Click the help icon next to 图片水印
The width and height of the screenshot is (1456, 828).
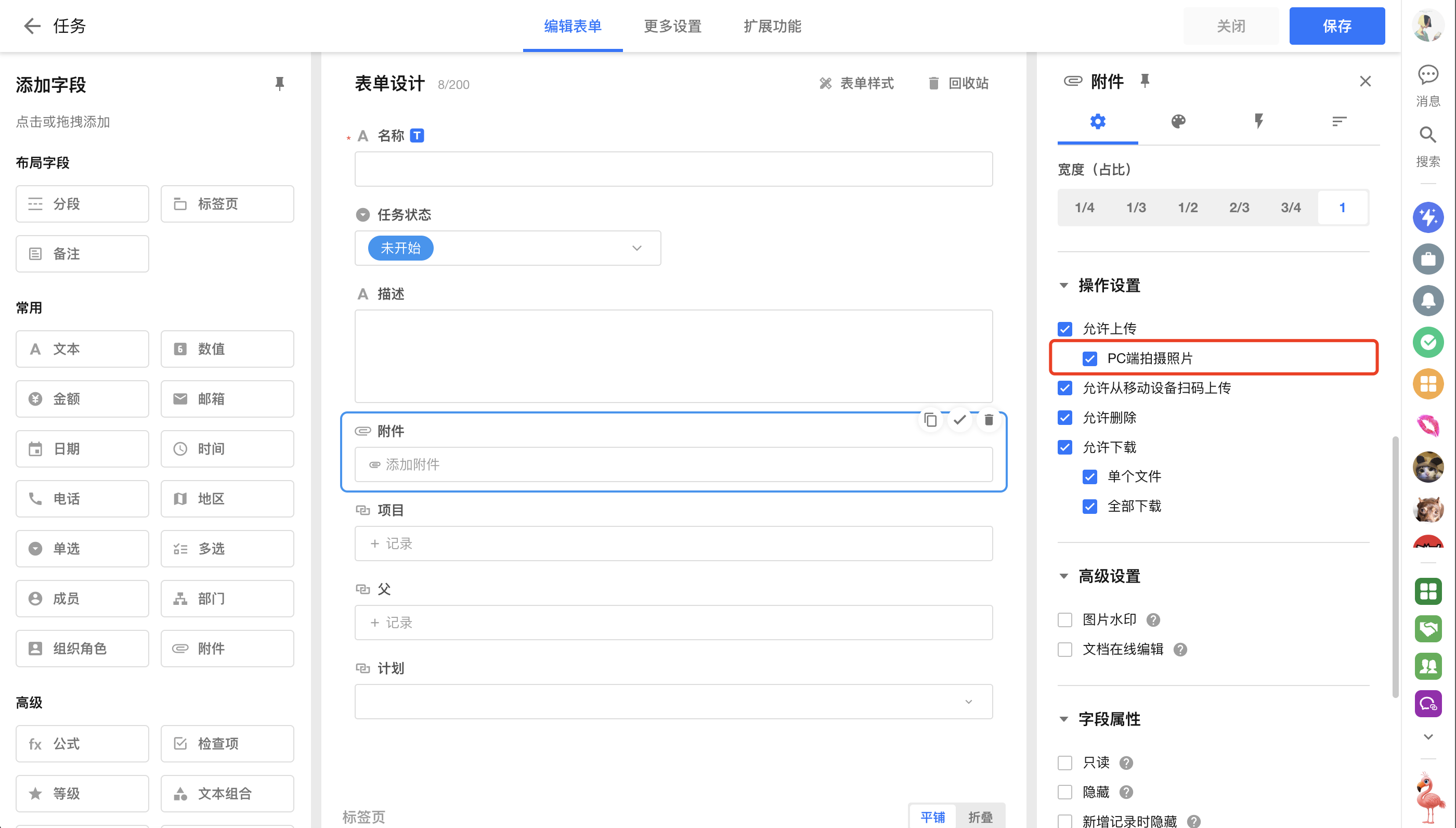(1153, 620)
